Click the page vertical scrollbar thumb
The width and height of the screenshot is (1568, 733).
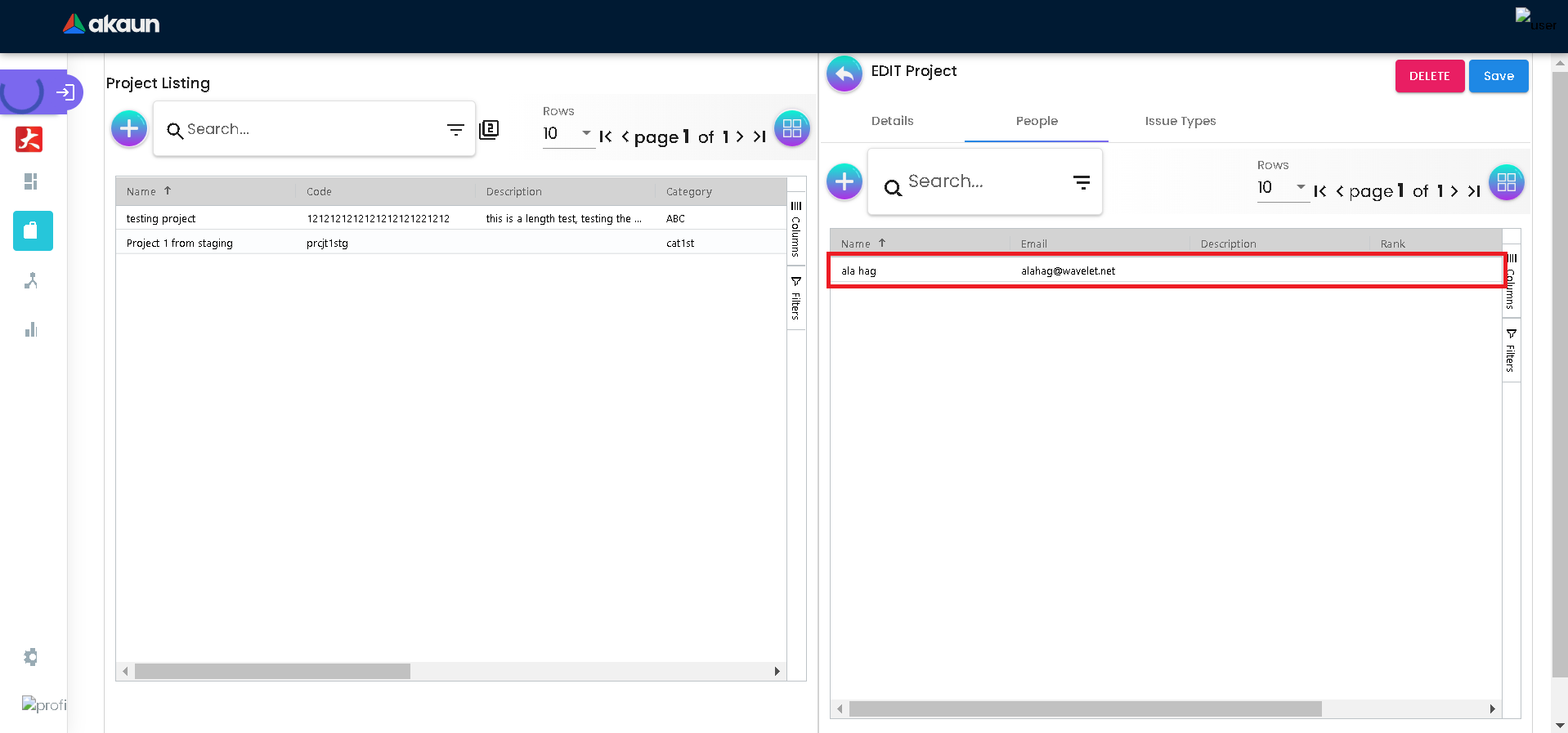[1560, 374]
